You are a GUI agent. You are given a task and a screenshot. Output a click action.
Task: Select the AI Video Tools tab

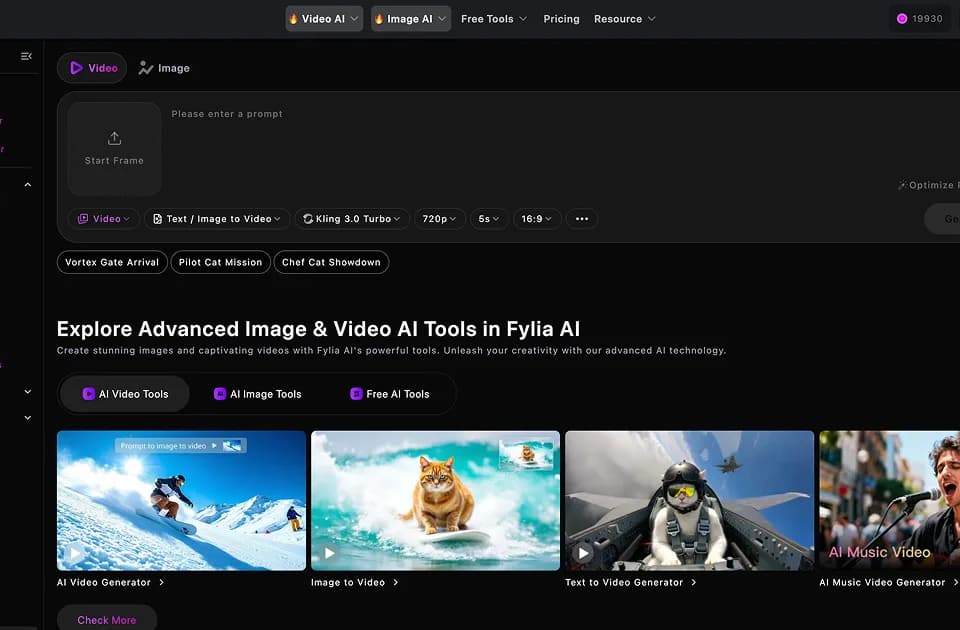126,394
